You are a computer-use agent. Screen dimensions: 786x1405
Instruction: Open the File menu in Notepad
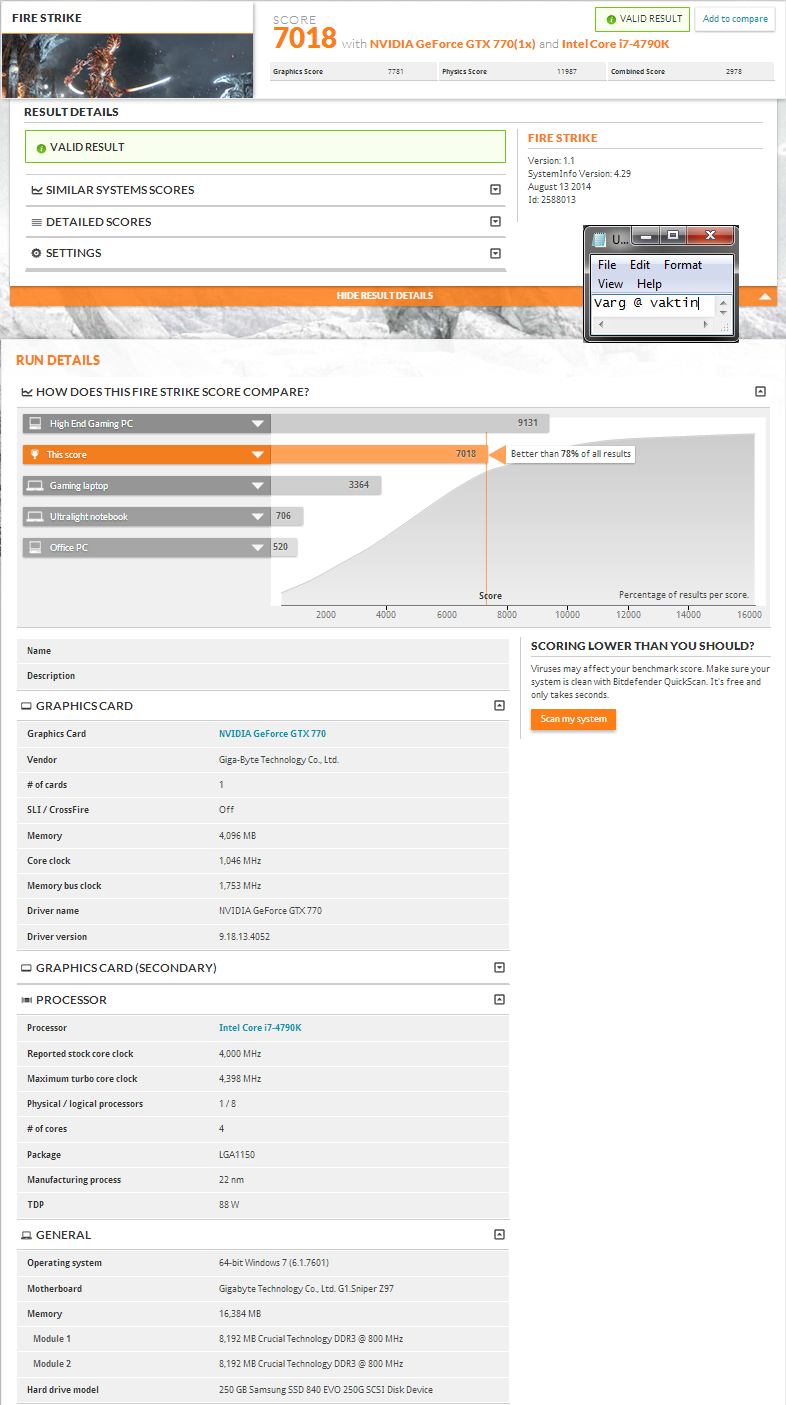pos(607,265)
